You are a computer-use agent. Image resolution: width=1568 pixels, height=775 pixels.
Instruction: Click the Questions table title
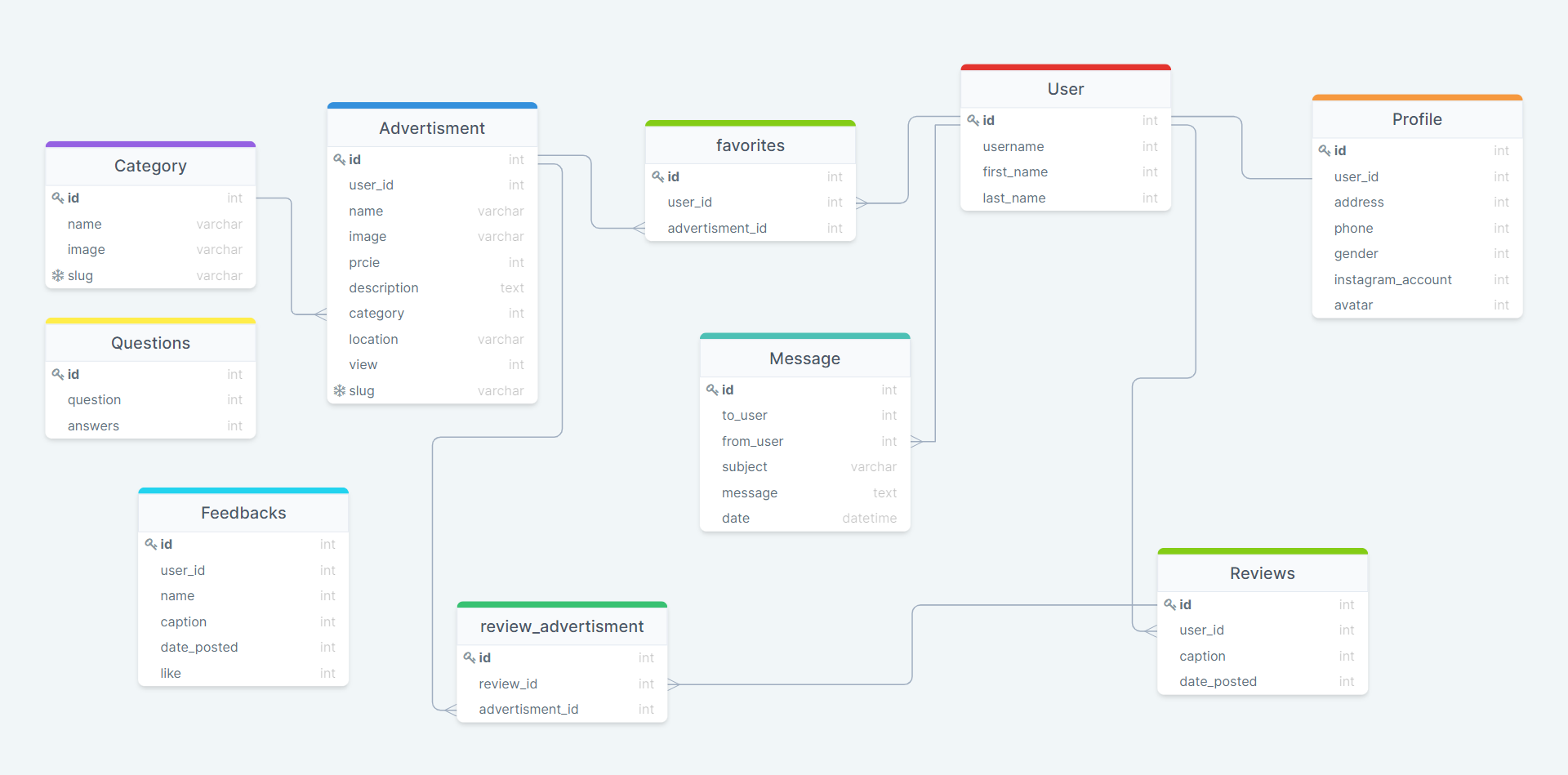click(x=150, y=342)
